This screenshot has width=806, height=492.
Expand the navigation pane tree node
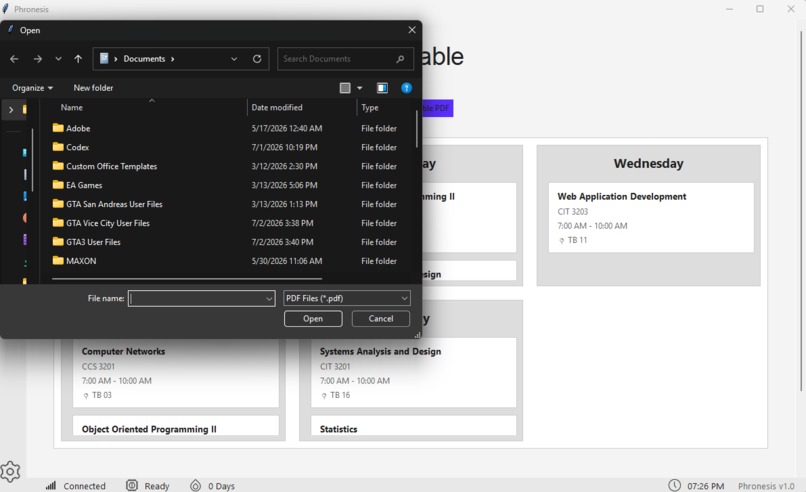click(11, 110)
